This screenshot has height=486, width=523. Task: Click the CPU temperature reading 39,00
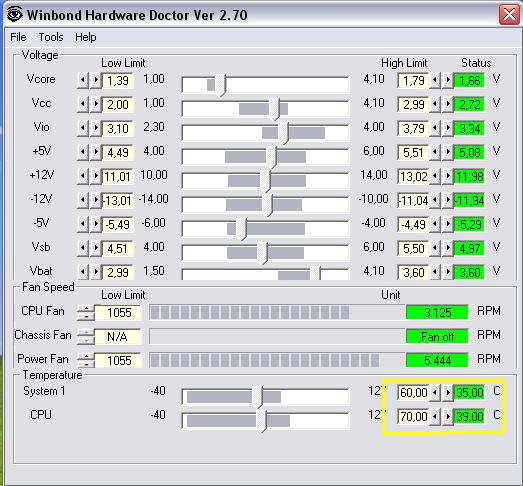click(469, 417)
